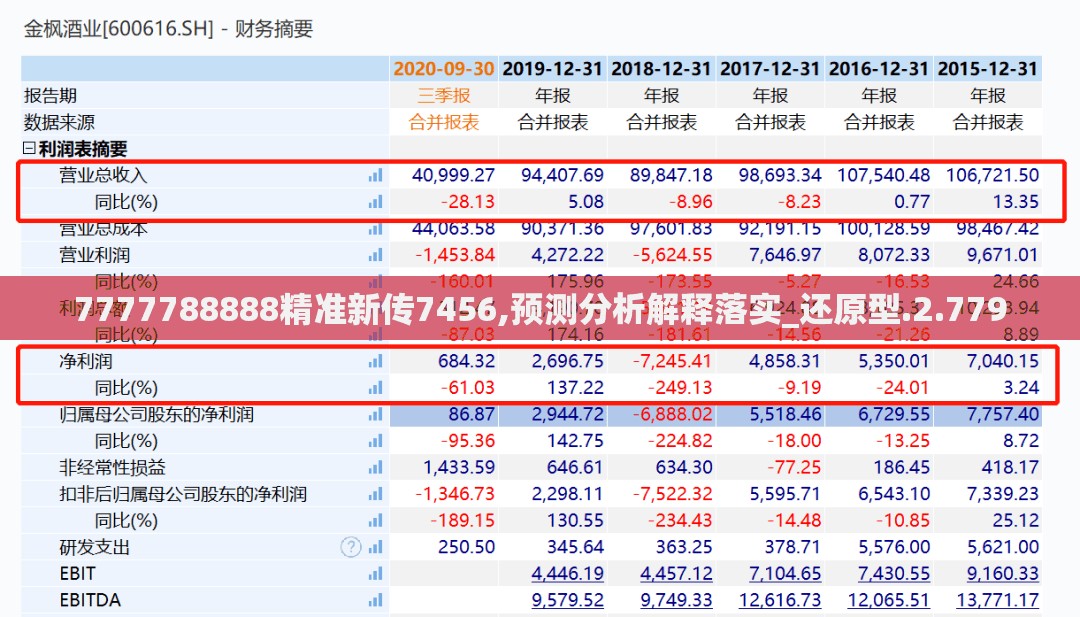Click the operating profit value -1,453.84
The width and height of the screenshot is (1080, 617).
click(455, 255)
